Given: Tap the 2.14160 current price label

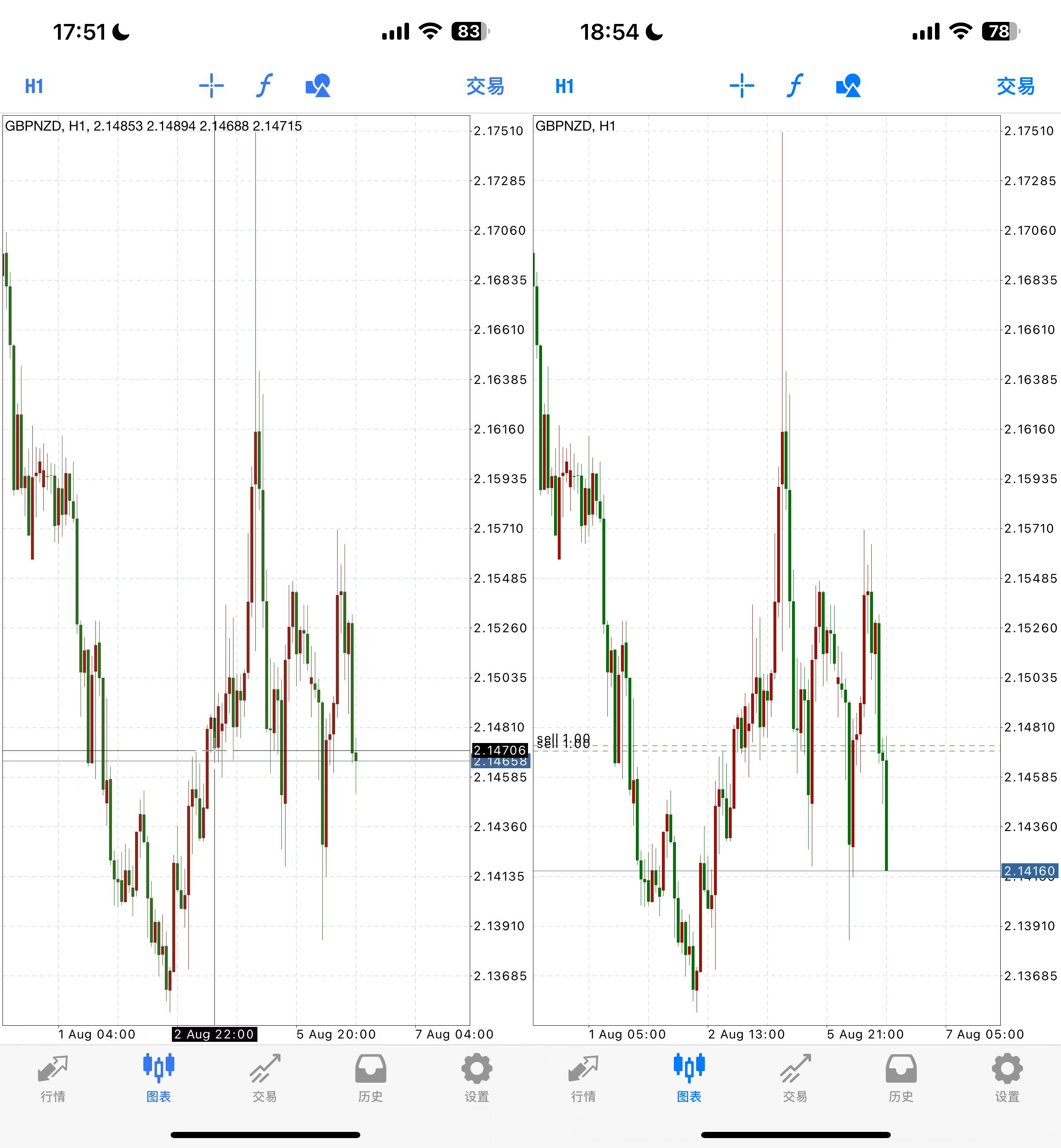Looking at the screenshot, I should [1030, 871].
